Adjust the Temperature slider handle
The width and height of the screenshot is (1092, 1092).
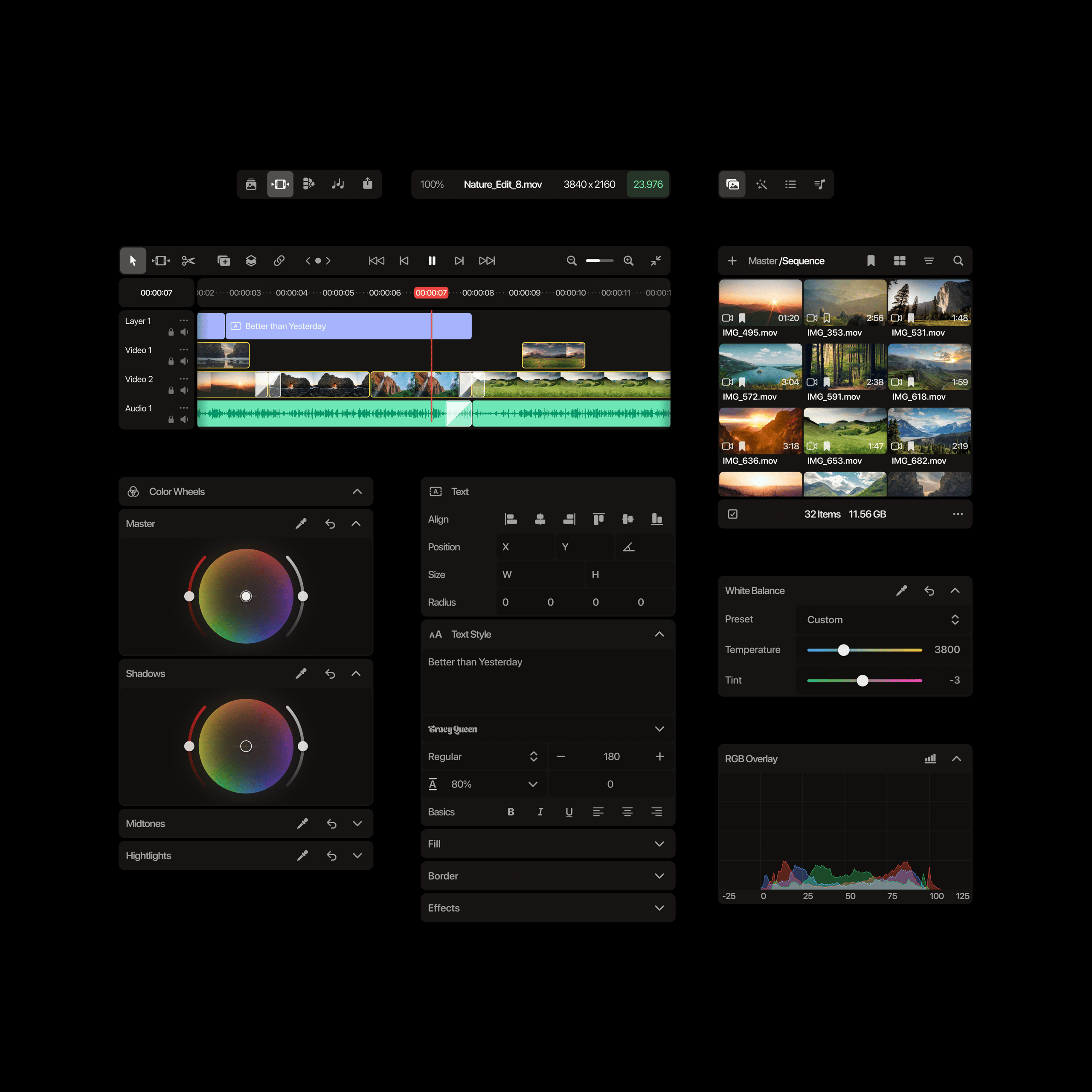(844, 650)
